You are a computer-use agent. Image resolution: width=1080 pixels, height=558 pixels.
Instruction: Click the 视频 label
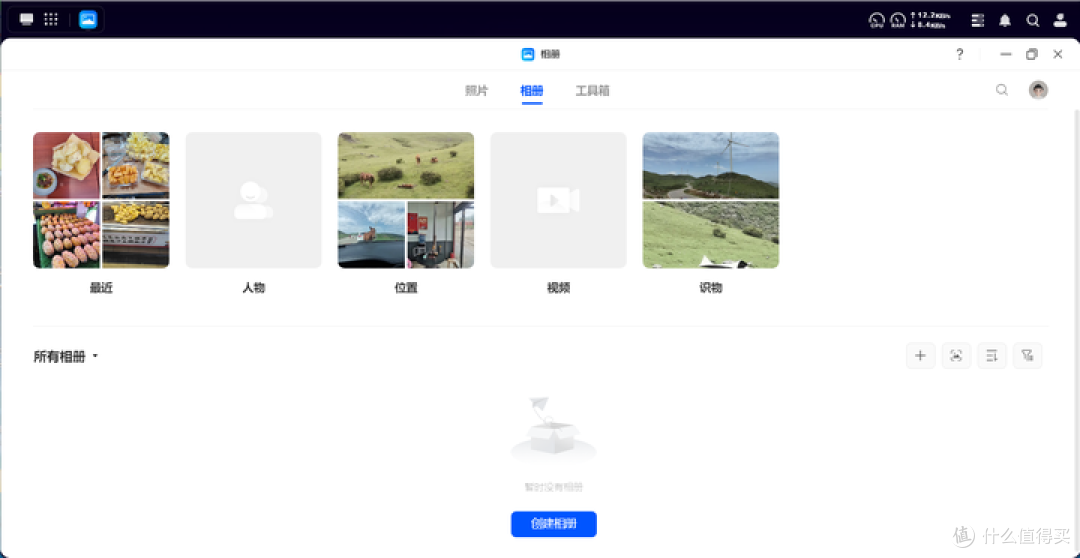click(x=559, y=288)
